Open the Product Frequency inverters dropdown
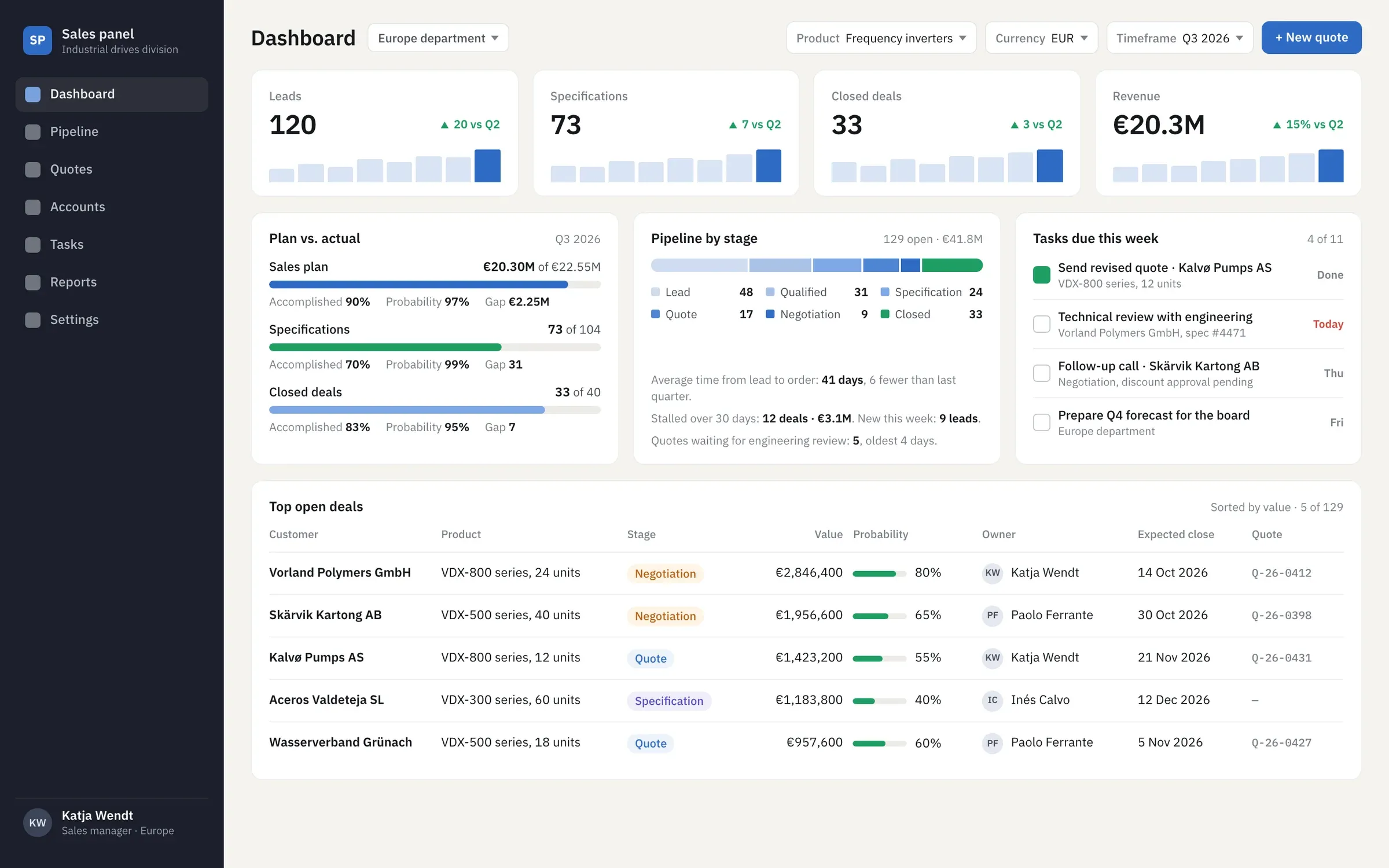The width and height of the screenshot is (1389, 868). 881,38
